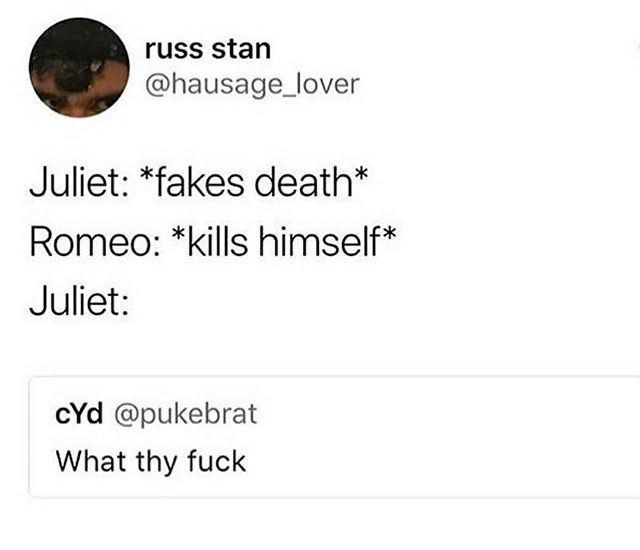This screenshot has width=640, height=550.
Task: Click the word kills in tweet
Action: point(217,242)
